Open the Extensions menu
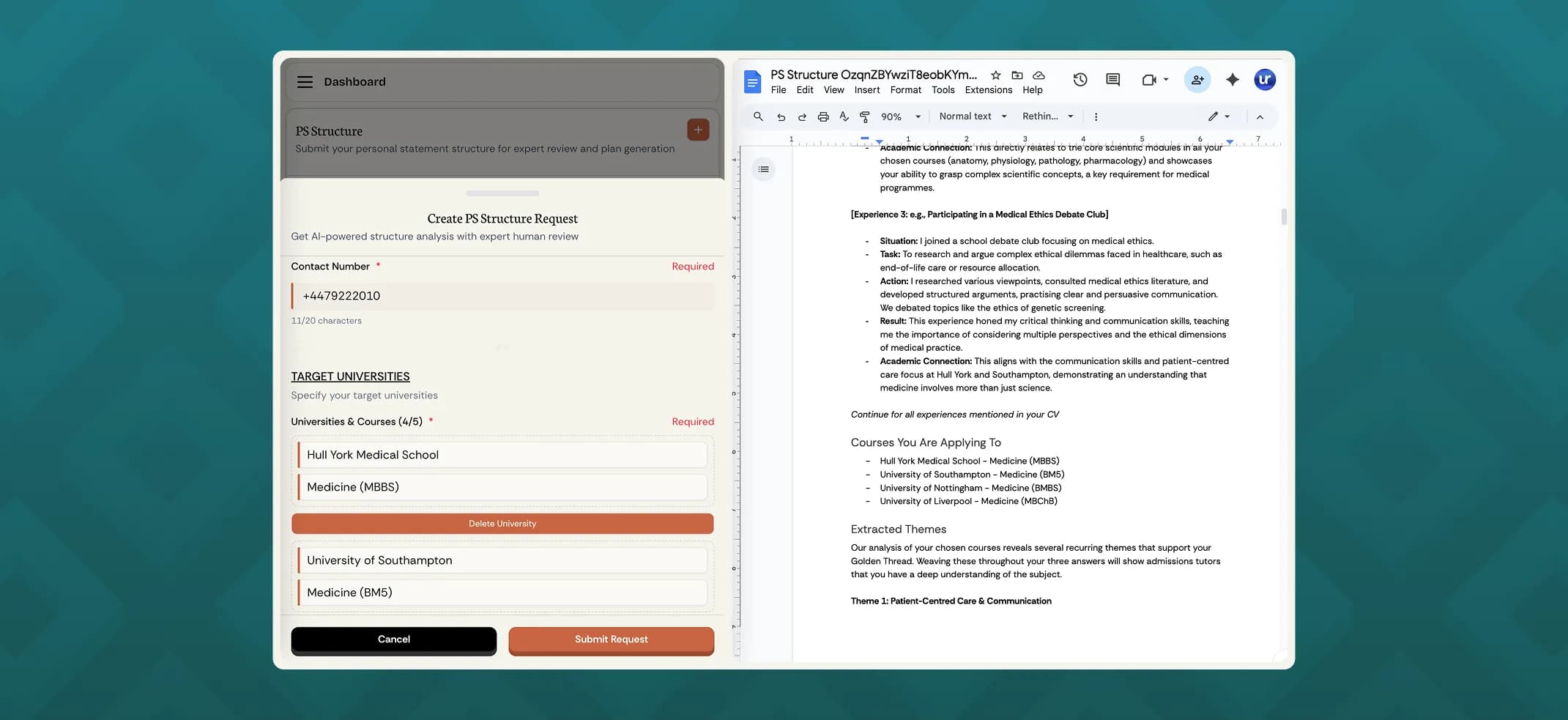The image size is (1568, 720). (988, 90)
